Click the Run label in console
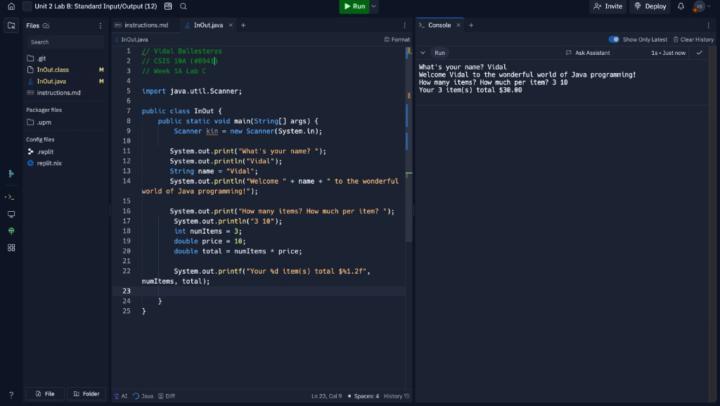 tap(439, 53)
